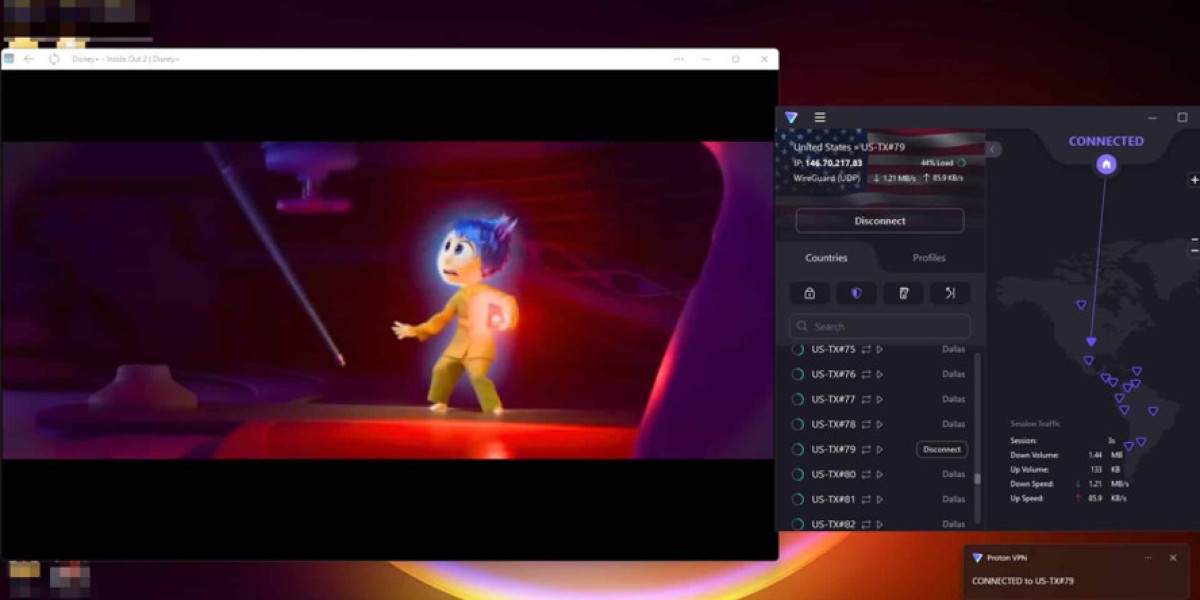Select the Countries tab
The height and width of the screenshot is (600, 1200).
point(826,258)
